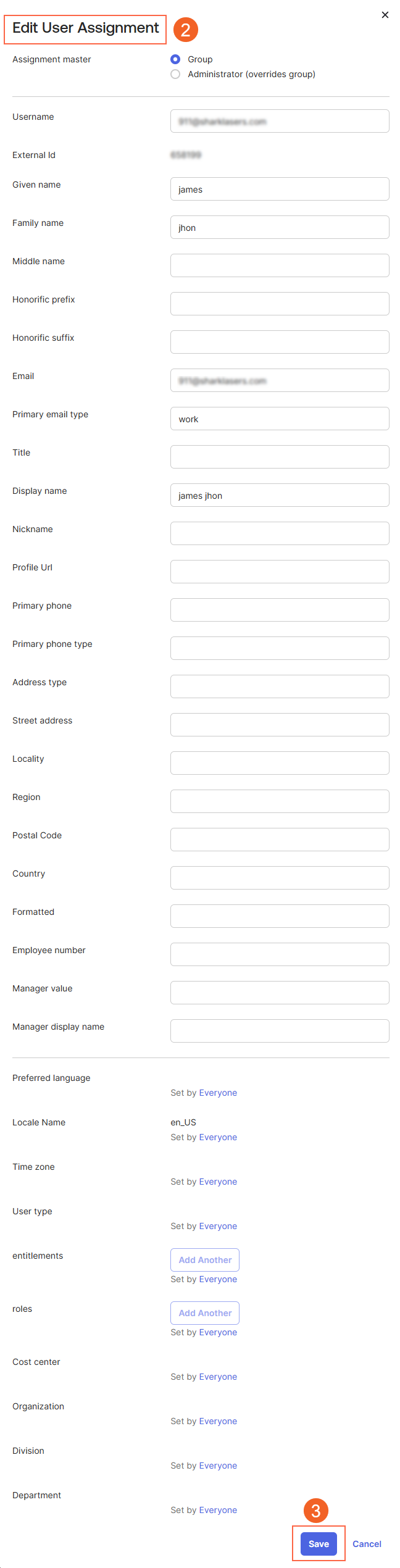The height and width of the screenshot is (1568, 400).
Task: Open Everyone link under Time zone
Action: tap(218, 1182)
